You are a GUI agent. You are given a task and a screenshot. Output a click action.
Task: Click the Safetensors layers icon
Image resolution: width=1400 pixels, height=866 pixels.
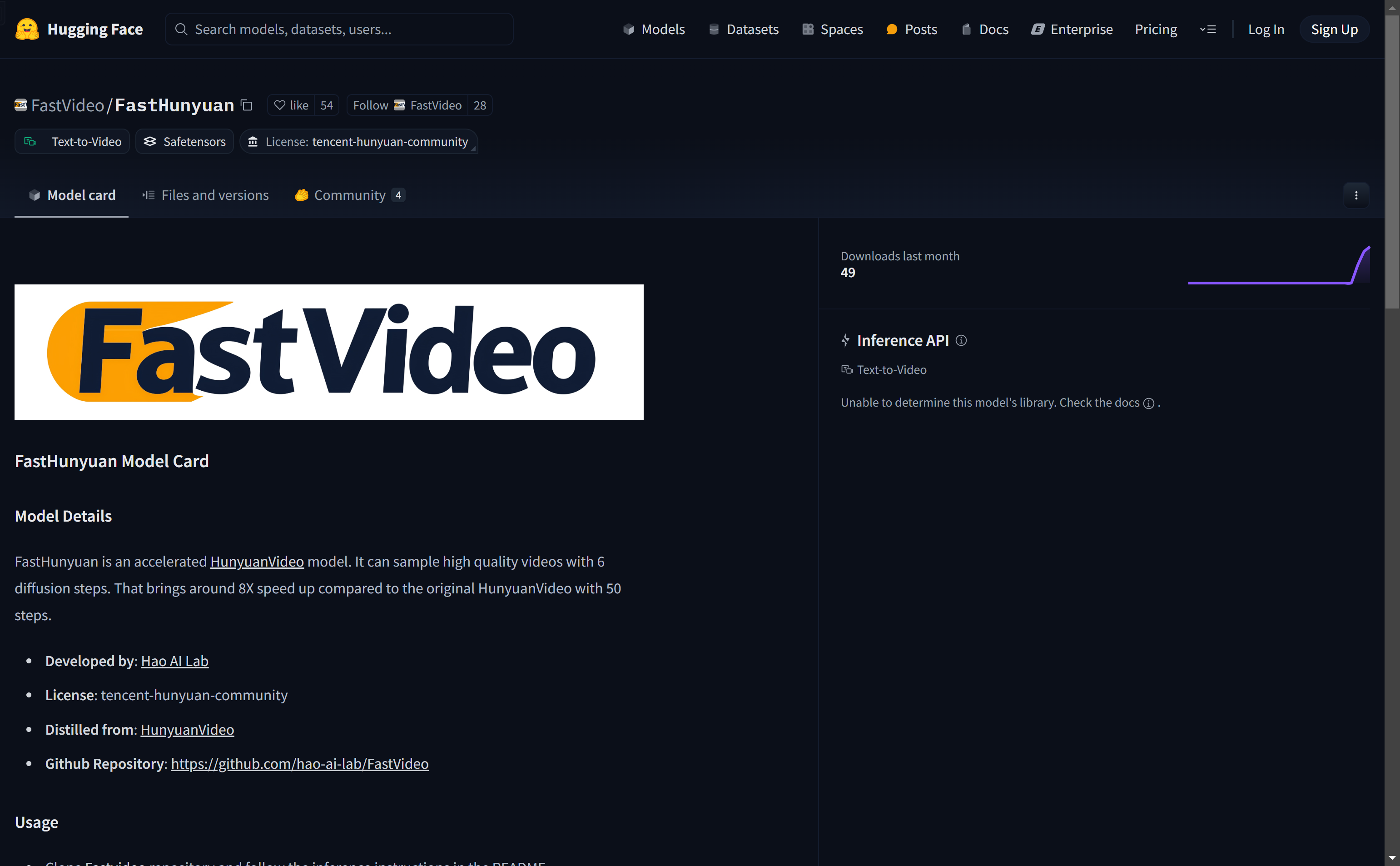(x=150, y=141)
